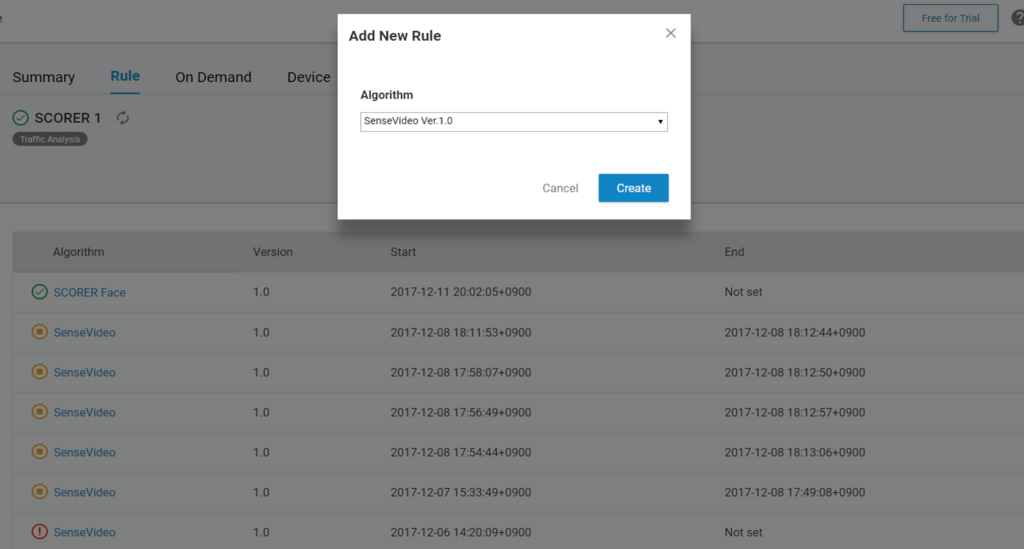Screen dimensions: 1024x549
Task: Open the Algorithm dropdown showing SenseVideo Ver.1.0
Action: coord(513,121)
